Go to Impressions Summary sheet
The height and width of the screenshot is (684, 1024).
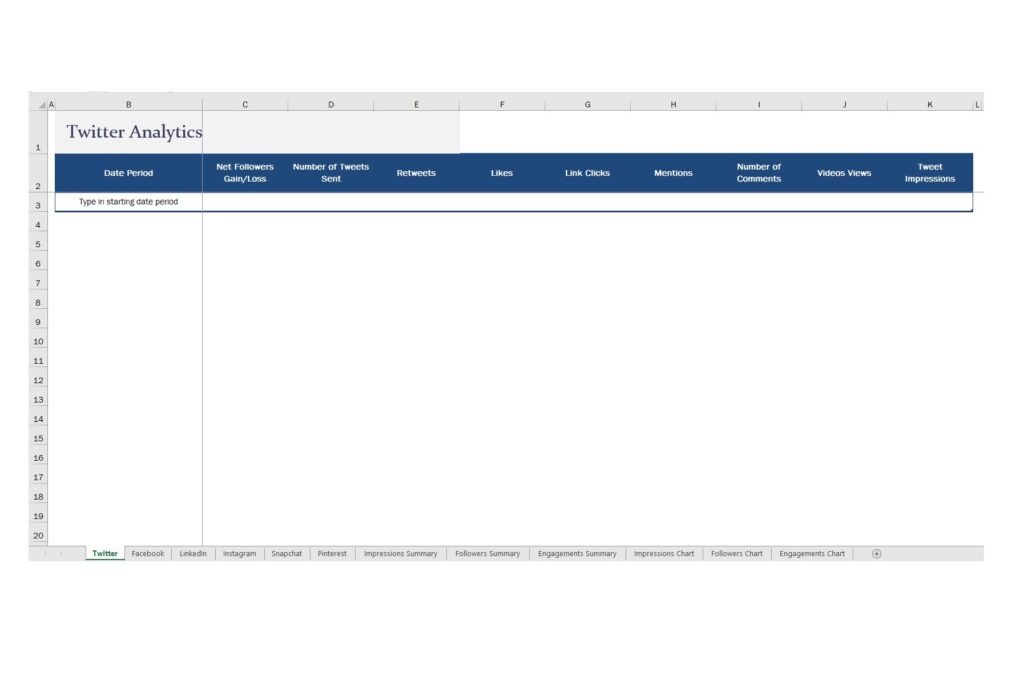tap(400, 553)
